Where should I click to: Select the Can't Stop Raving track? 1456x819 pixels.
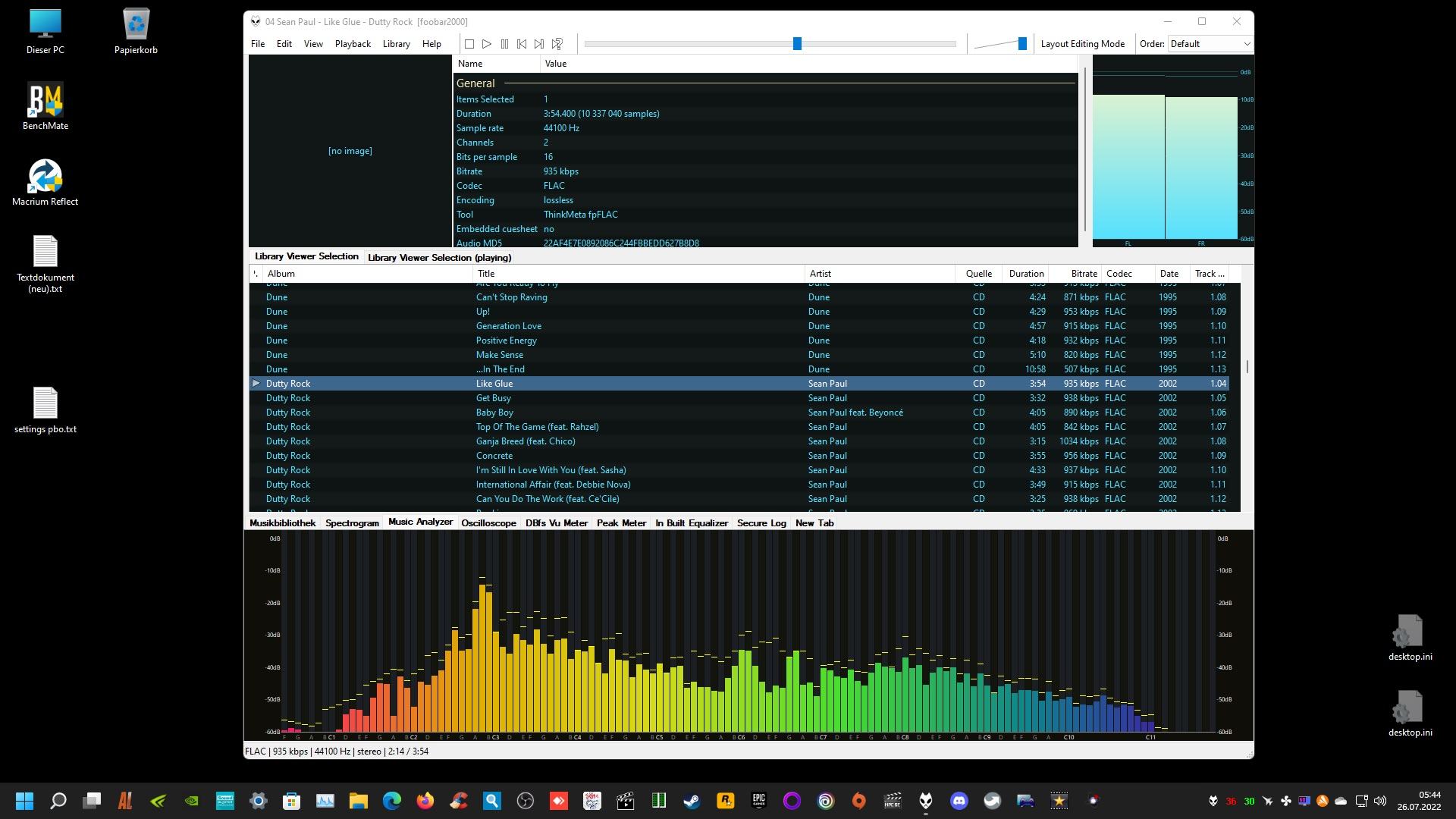click(739, 297)
